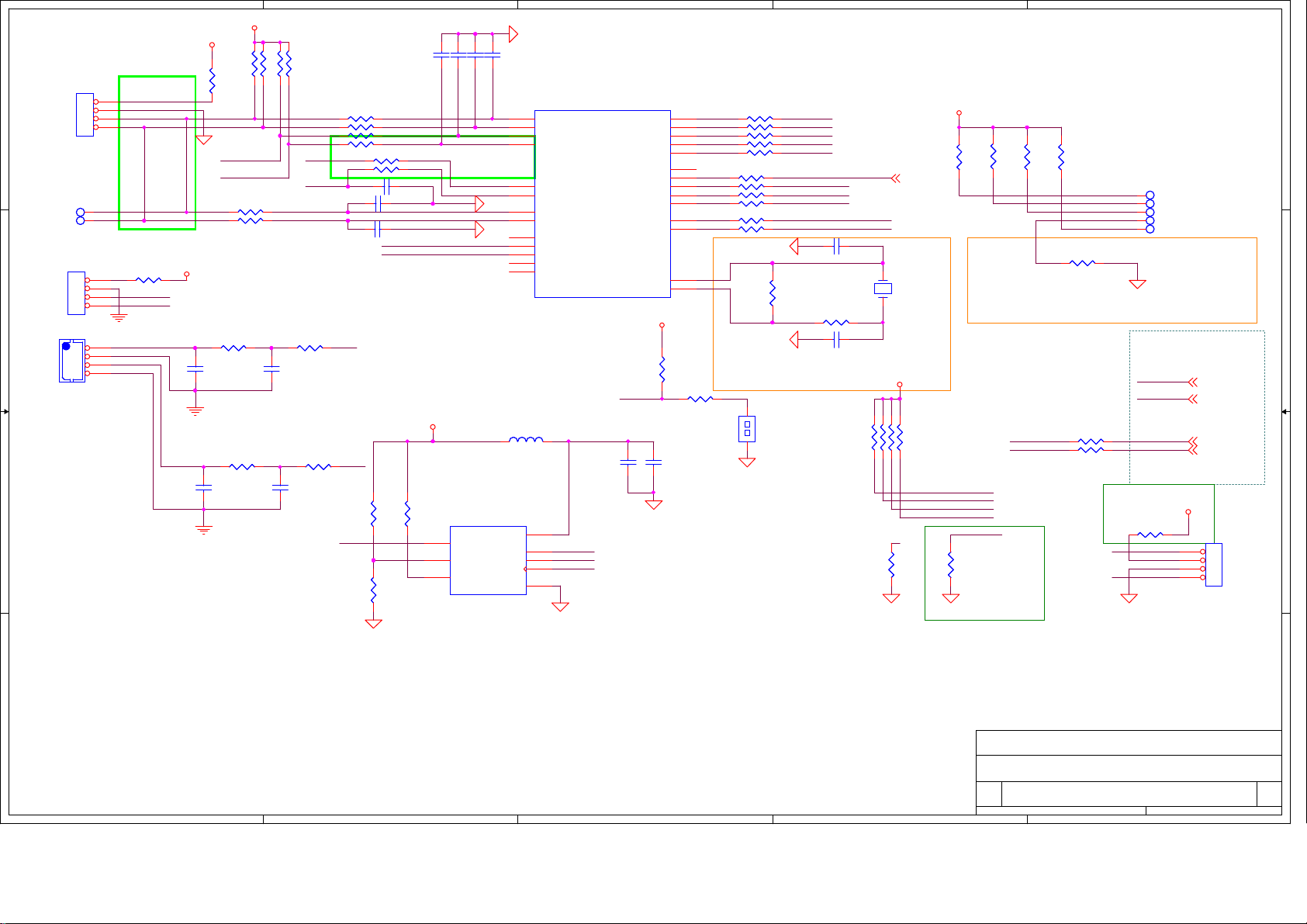Click ground symbol inside right orange box
Image resolution: width=1307 pixels, height=924 pixels.
click(x=1137, y=284)
